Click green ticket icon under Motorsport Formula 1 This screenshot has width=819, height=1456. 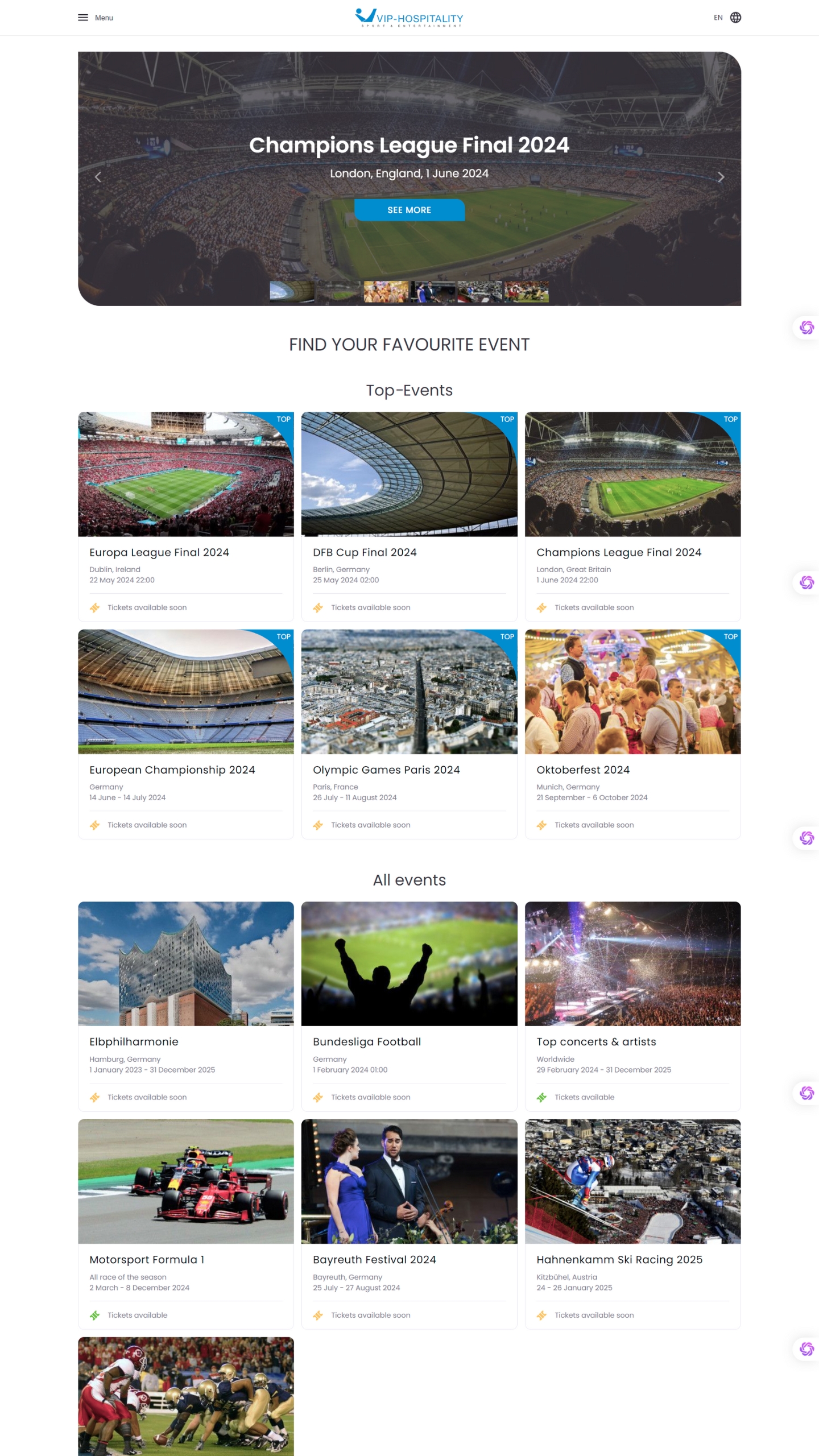[95, 1316]
